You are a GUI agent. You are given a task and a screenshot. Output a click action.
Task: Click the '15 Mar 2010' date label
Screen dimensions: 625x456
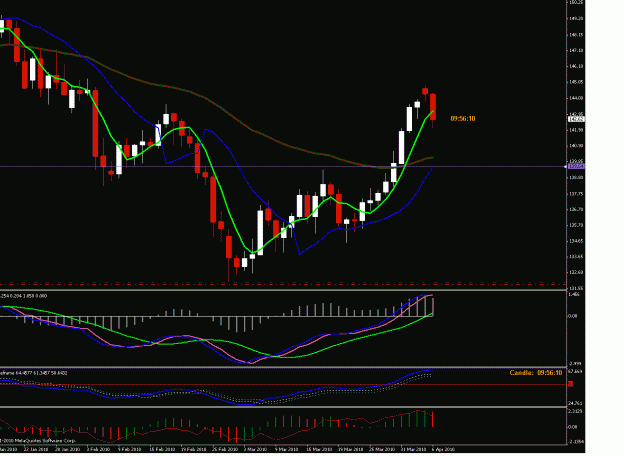[x=319, y=449]
